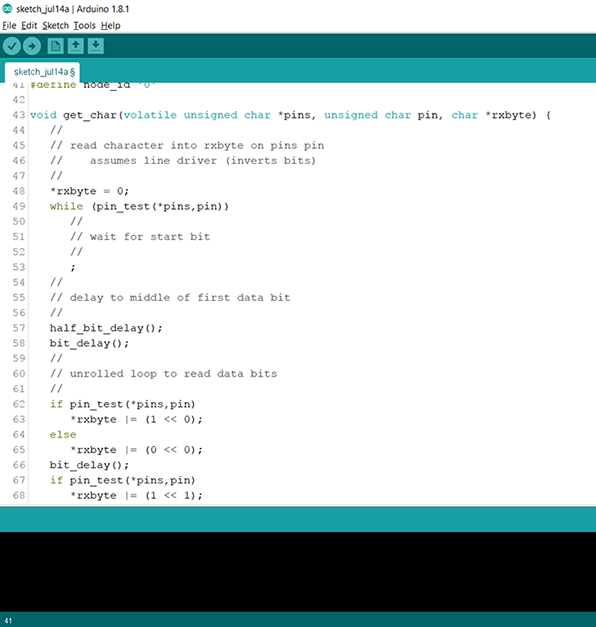Click the while keyword on line 49

[x=66, y=206]
